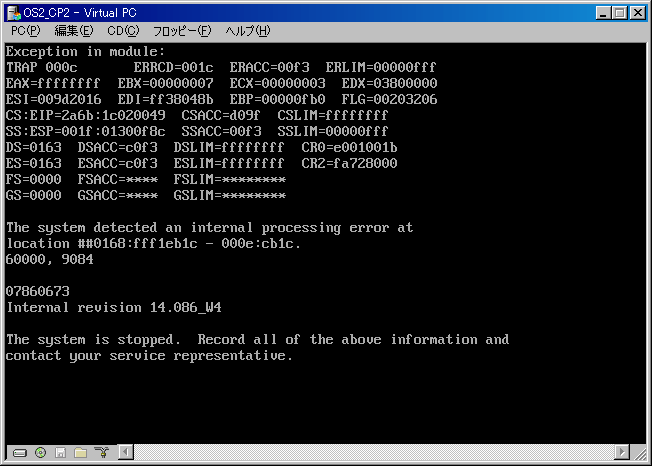Close the Virtual PC window
The width and height of the screenshot is (652, 466).
coord(637,13)
